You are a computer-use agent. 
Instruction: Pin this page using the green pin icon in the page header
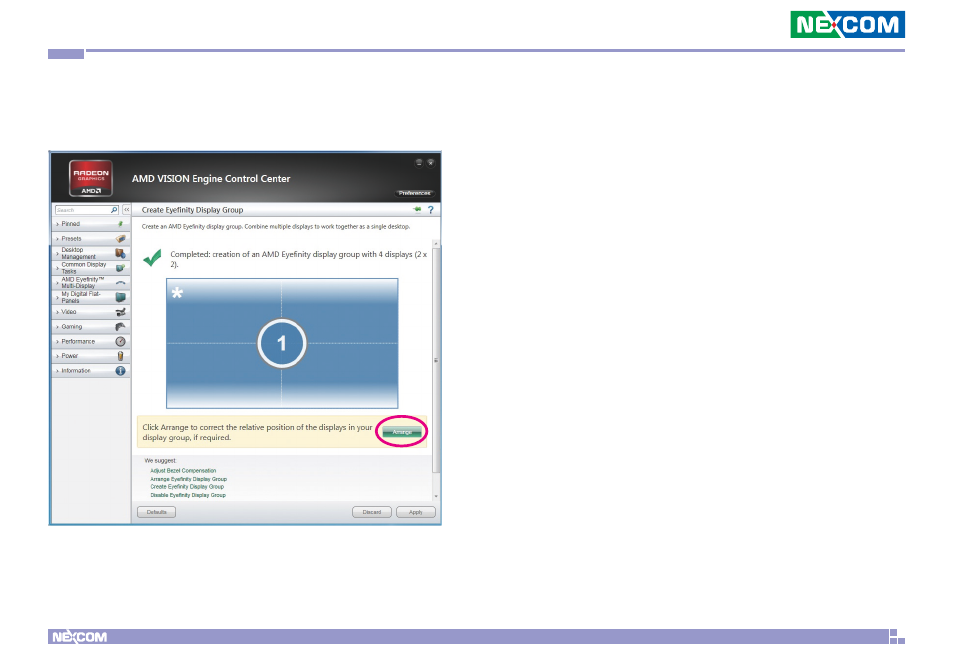[417, 209]
